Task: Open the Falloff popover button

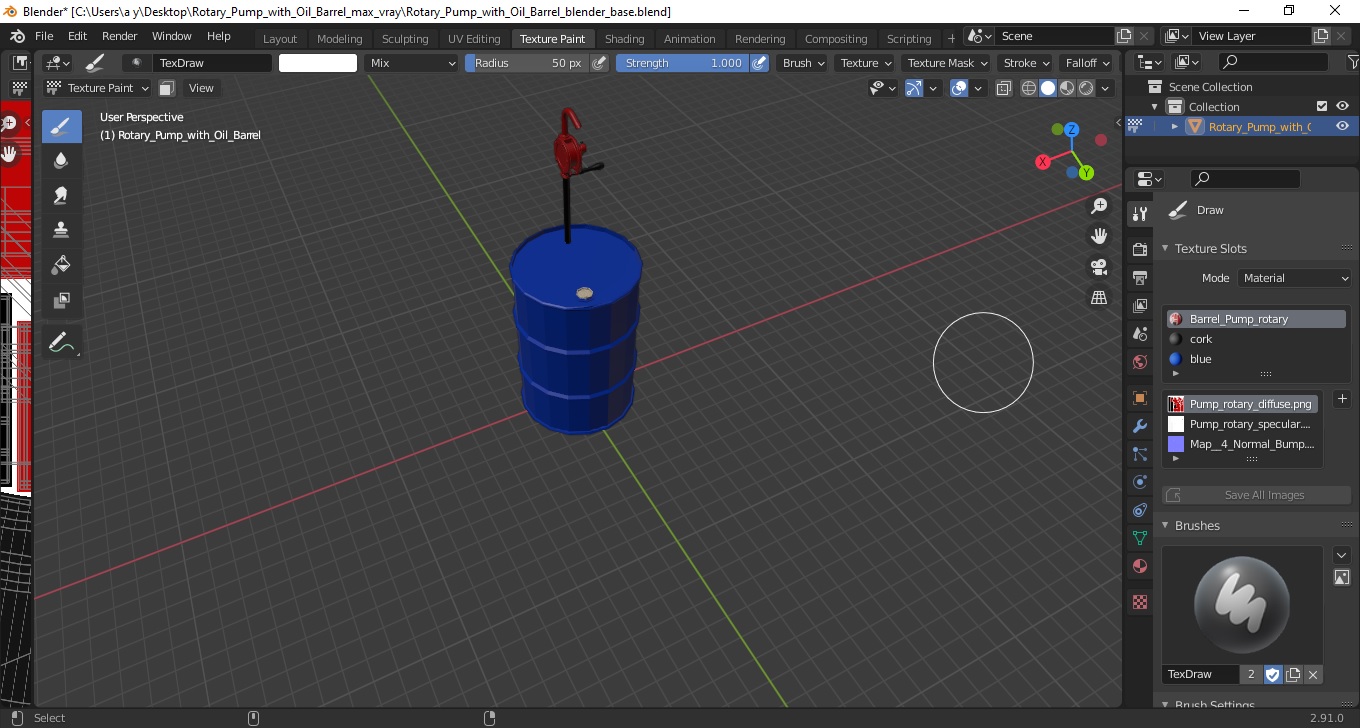Action: tap(1087, 63)
